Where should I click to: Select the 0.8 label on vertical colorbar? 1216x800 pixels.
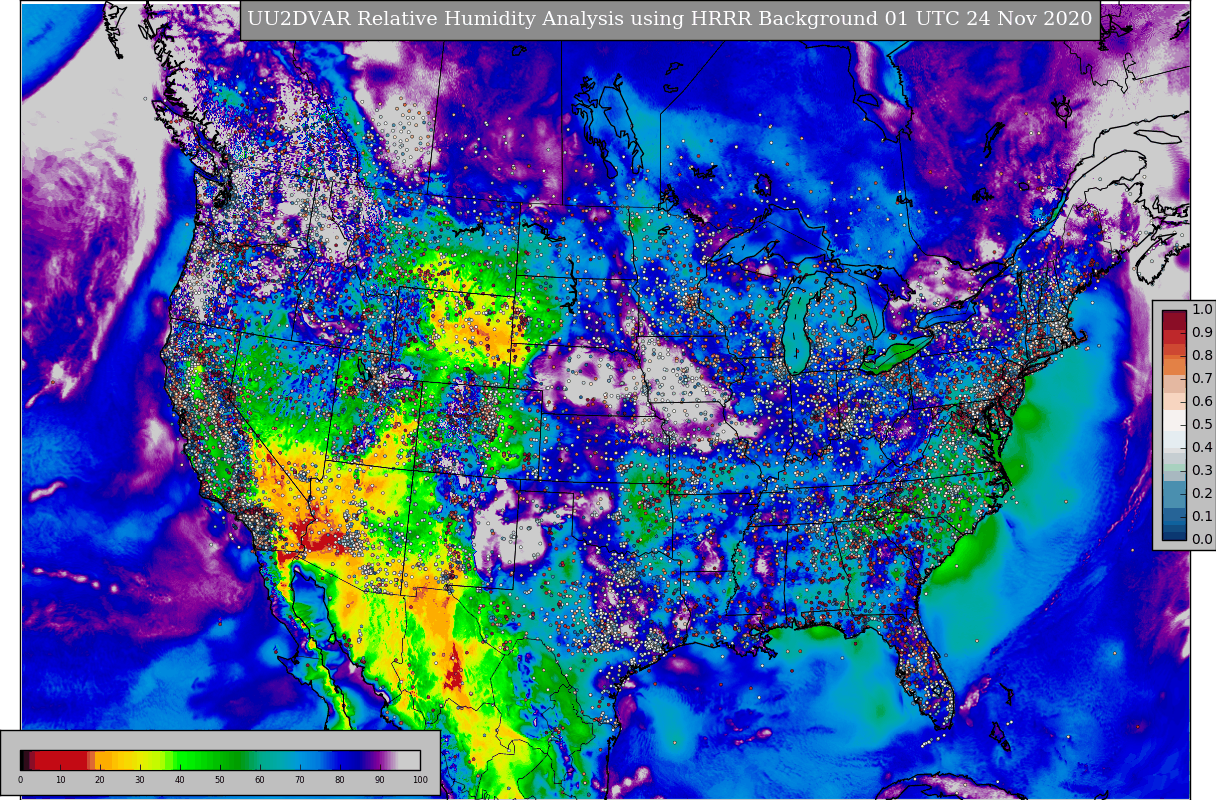click(1201, 356)
